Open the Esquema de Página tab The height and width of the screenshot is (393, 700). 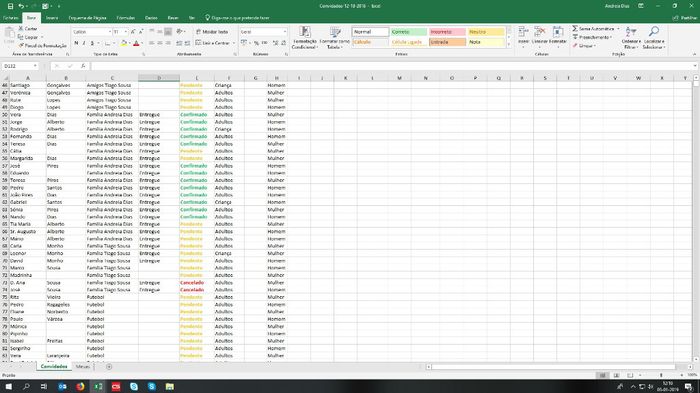(x=88, y=18)
